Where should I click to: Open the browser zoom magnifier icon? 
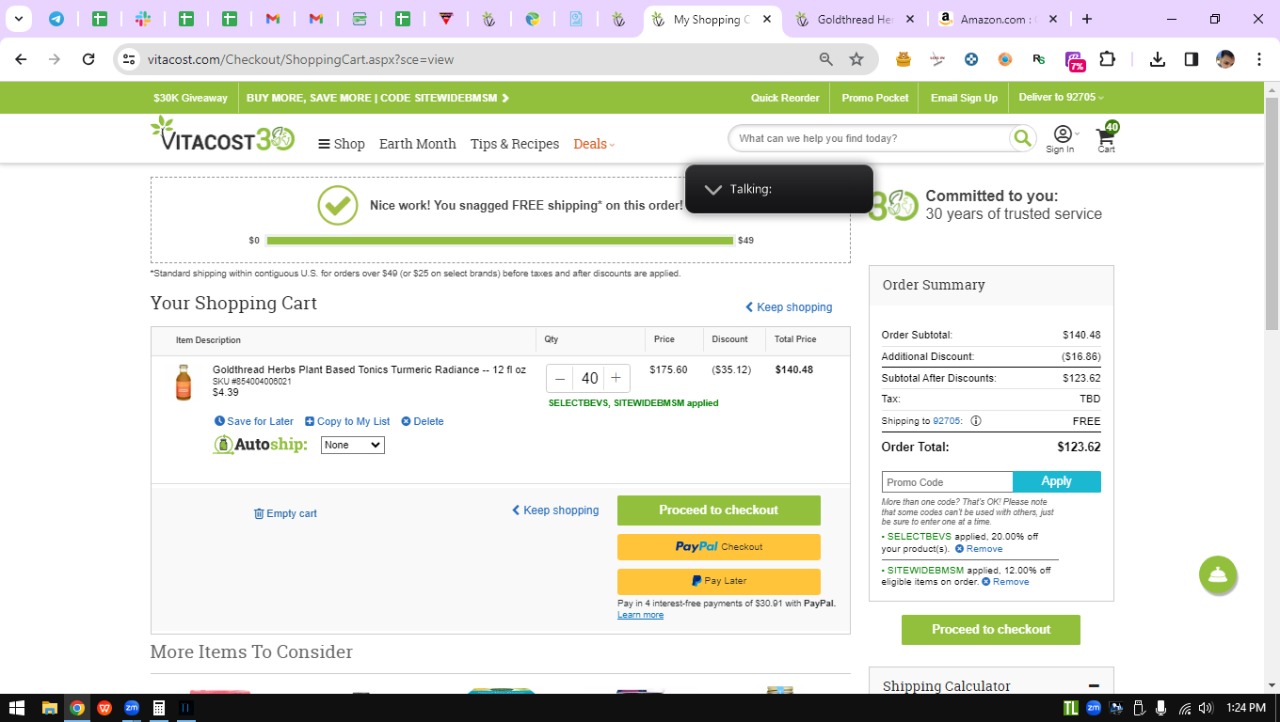coord(826,59)
